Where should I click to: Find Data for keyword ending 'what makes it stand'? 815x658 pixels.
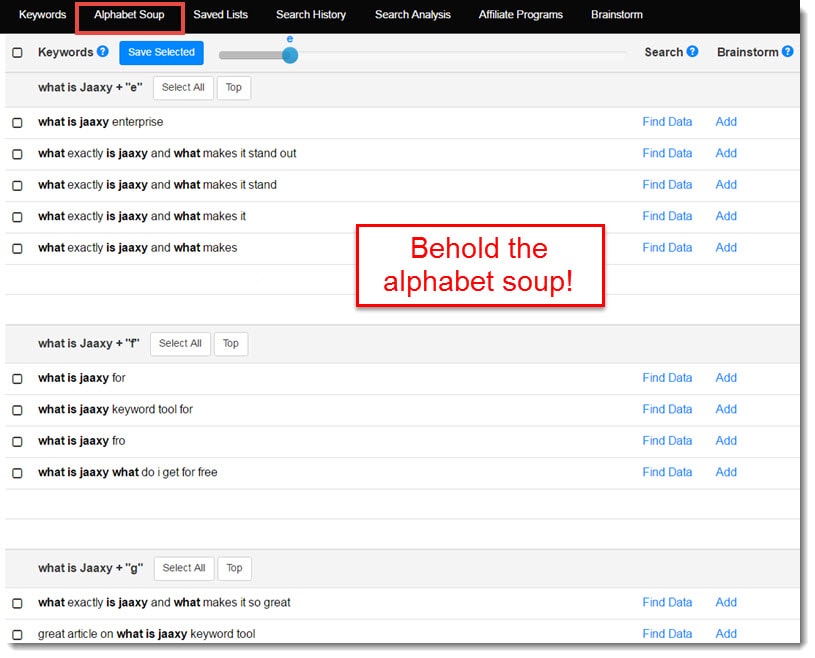pyautogui.click(x=667, y=185)
